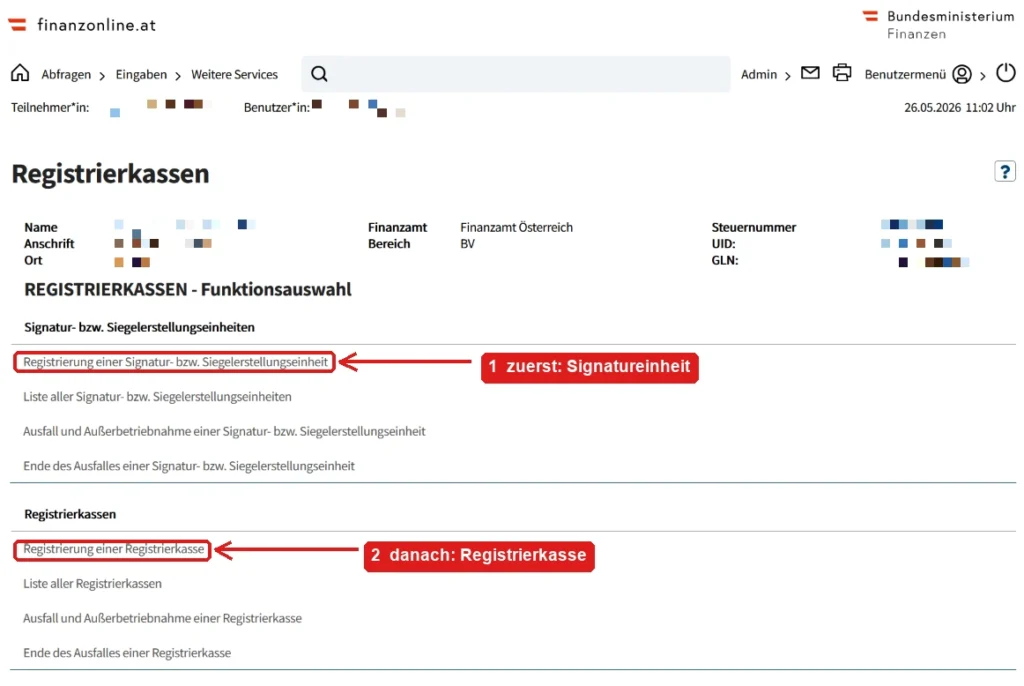This screenshot has height=686, width=1024.
Task: Open Registrierung einer Signatur- bzw. Siegelerstellungseinheit
Action: pos(175,362)
